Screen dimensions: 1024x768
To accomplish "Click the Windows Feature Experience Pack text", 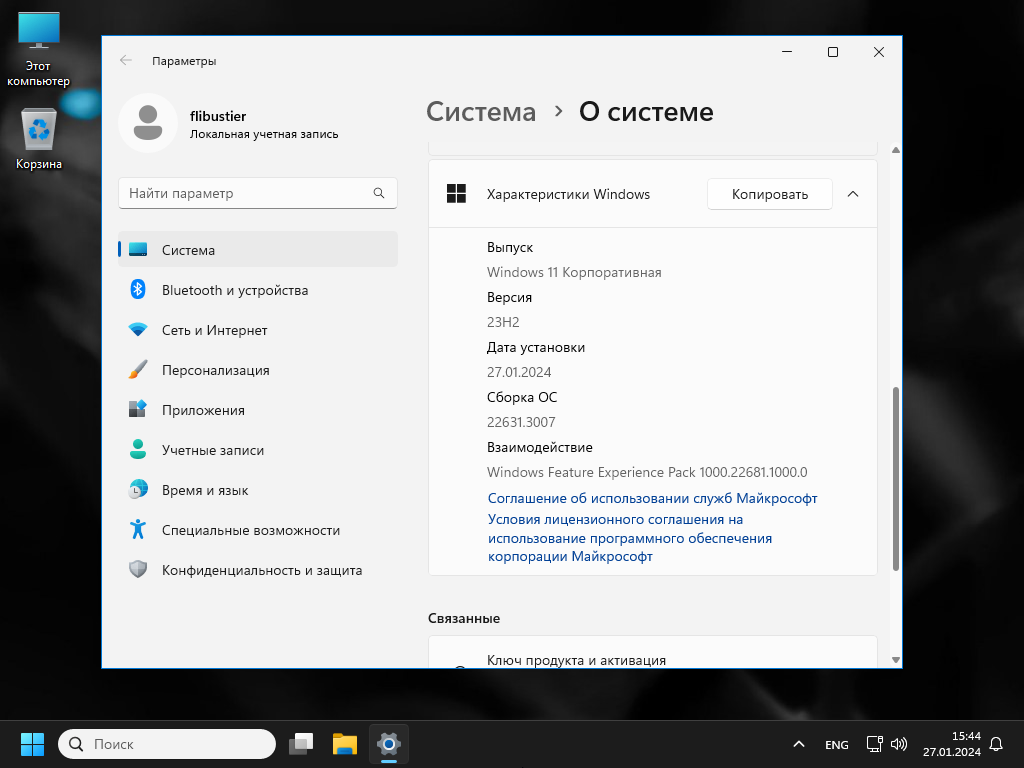I will coord(647,472).
